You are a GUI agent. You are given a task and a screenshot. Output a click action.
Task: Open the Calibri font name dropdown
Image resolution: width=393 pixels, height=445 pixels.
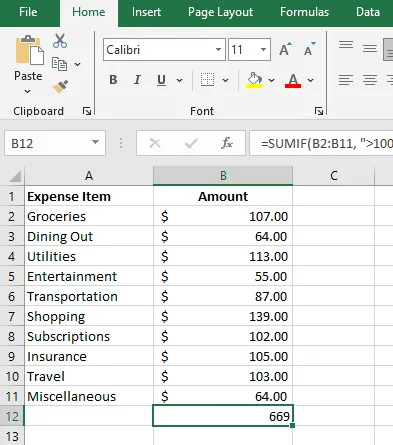(x=218, y=50)
